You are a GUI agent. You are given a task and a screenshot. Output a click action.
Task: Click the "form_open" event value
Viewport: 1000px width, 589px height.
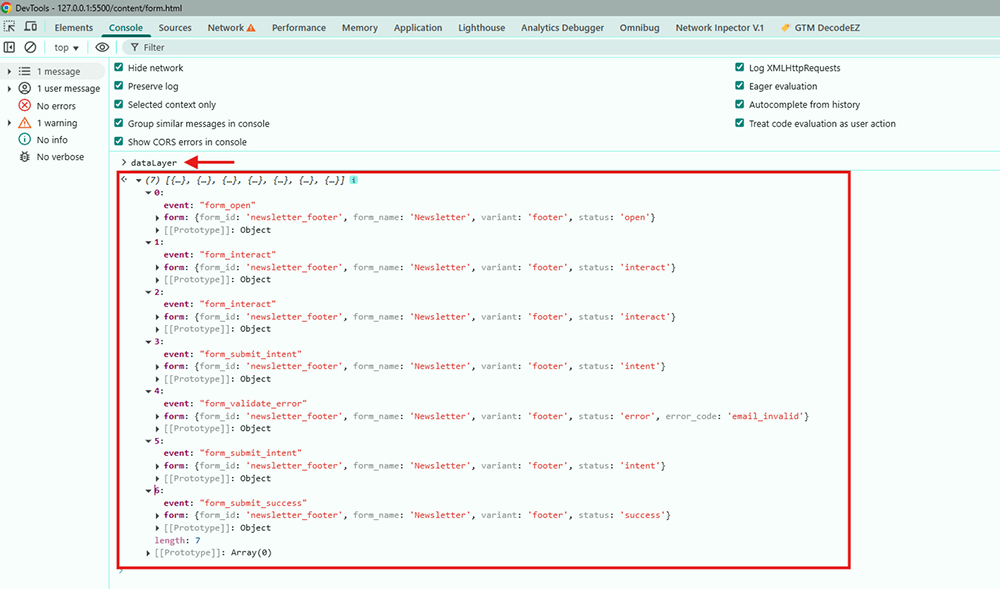pos(227,205)
